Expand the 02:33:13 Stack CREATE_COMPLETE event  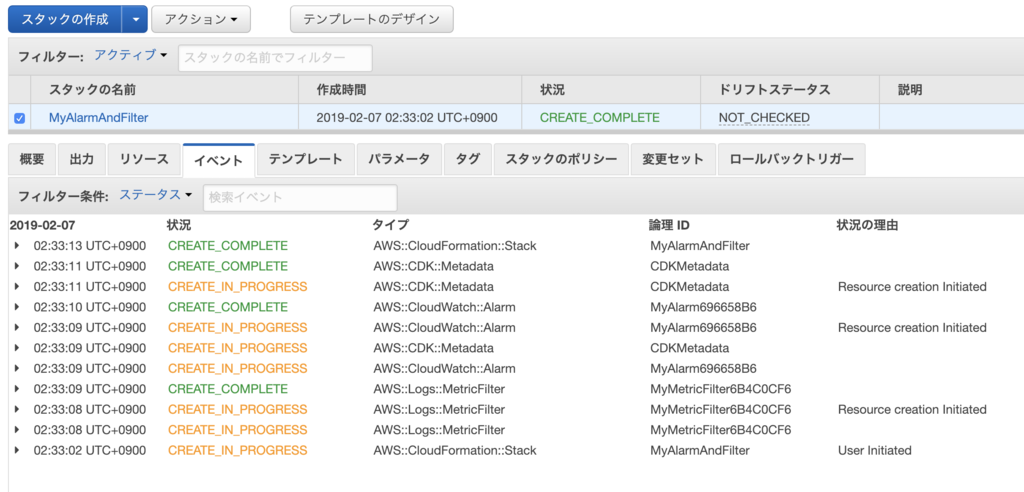click(16, 246)
